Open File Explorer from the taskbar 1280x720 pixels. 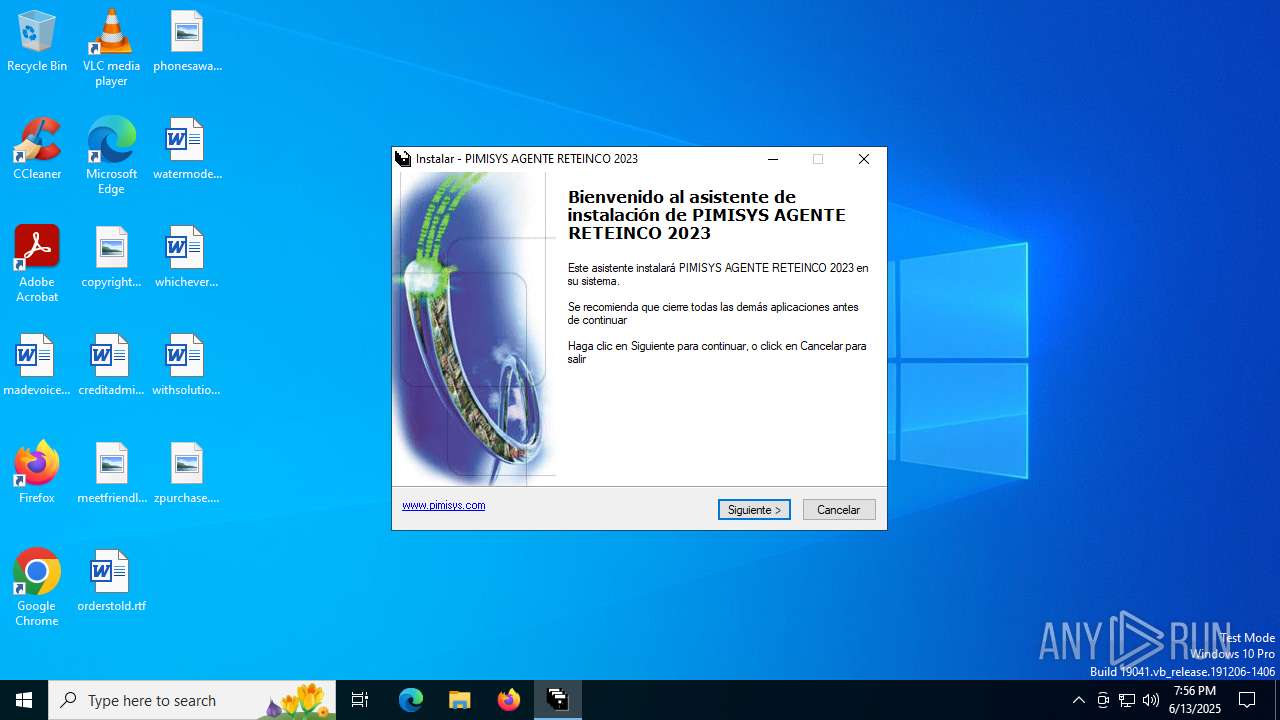pyautogui.click(x=459, y=700)
